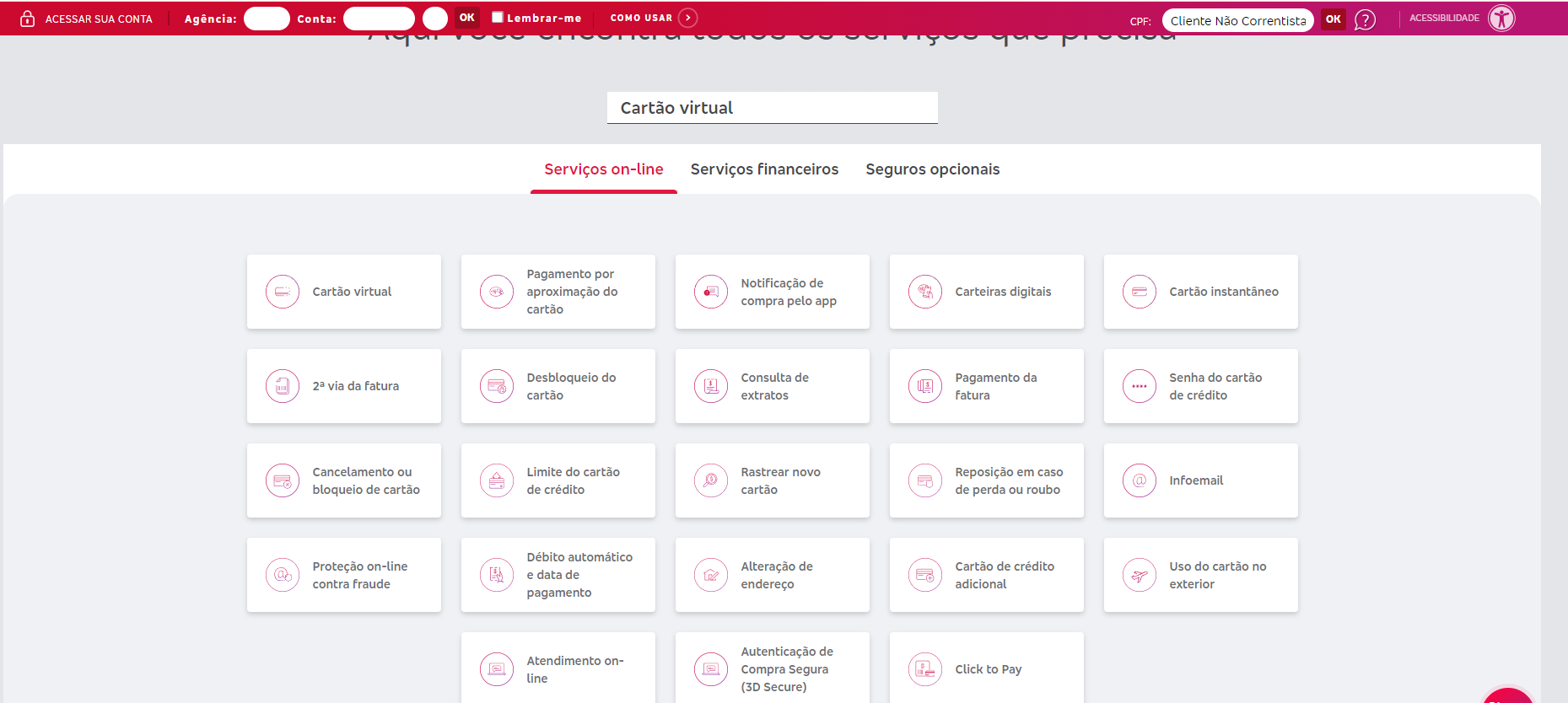1568x703 pixels.
Task: Select the Uso do cartão no exterior airplane icon
Action: pyautogui.click(x=1140, y=575)
